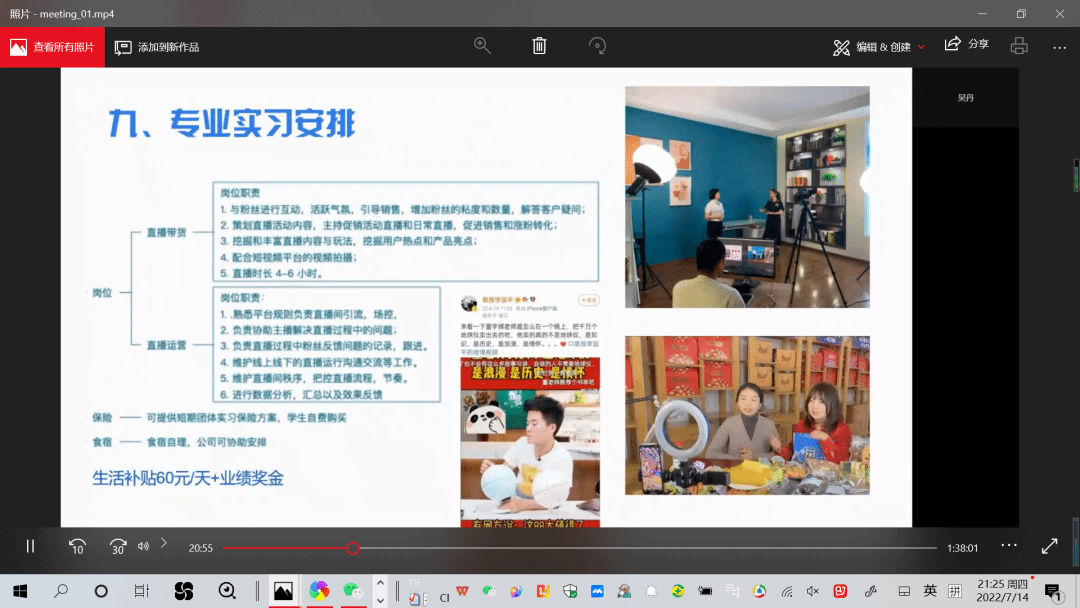Screen dimensions: 1080x608
Task: Toggle the muted system volume tray icon
Action: tap(813, 591)
